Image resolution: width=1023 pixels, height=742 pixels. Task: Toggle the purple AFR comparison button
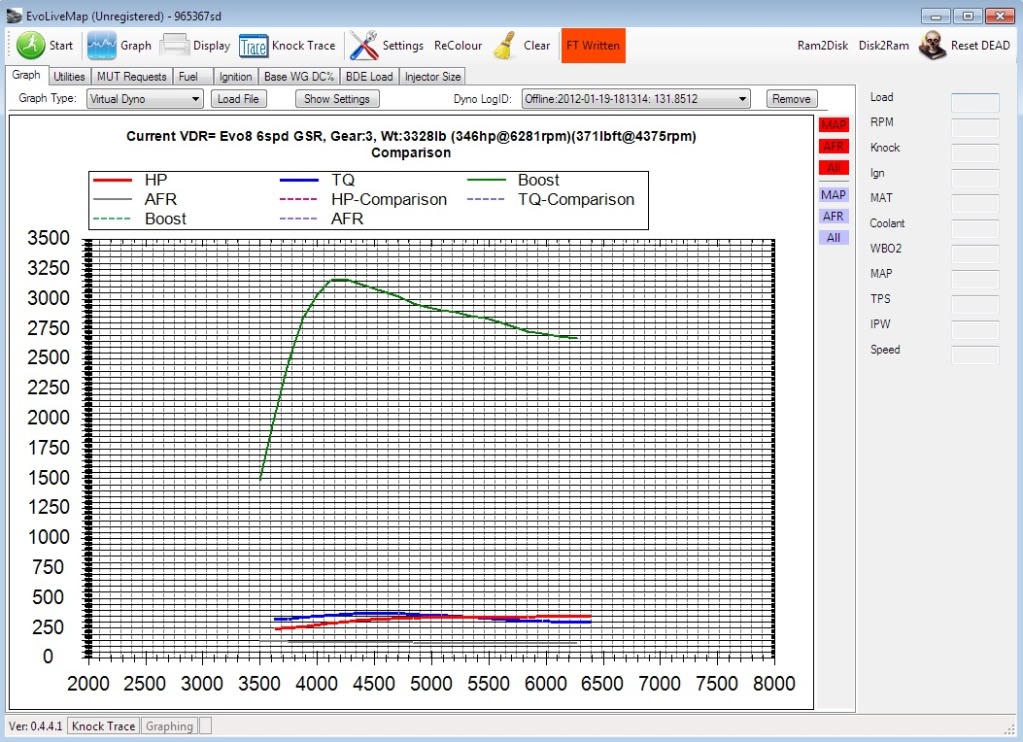pyautogui.click(x=833, y=216)
